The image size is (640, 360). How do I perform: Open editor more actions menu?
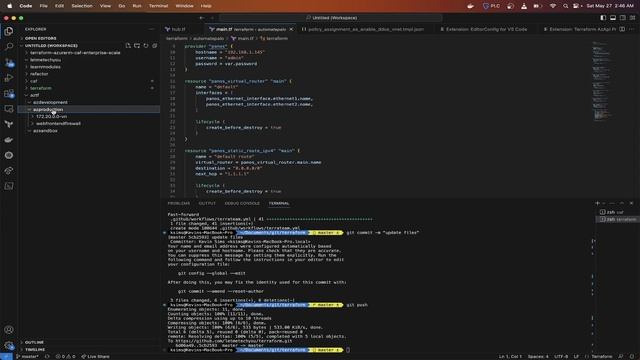(632, 29)
